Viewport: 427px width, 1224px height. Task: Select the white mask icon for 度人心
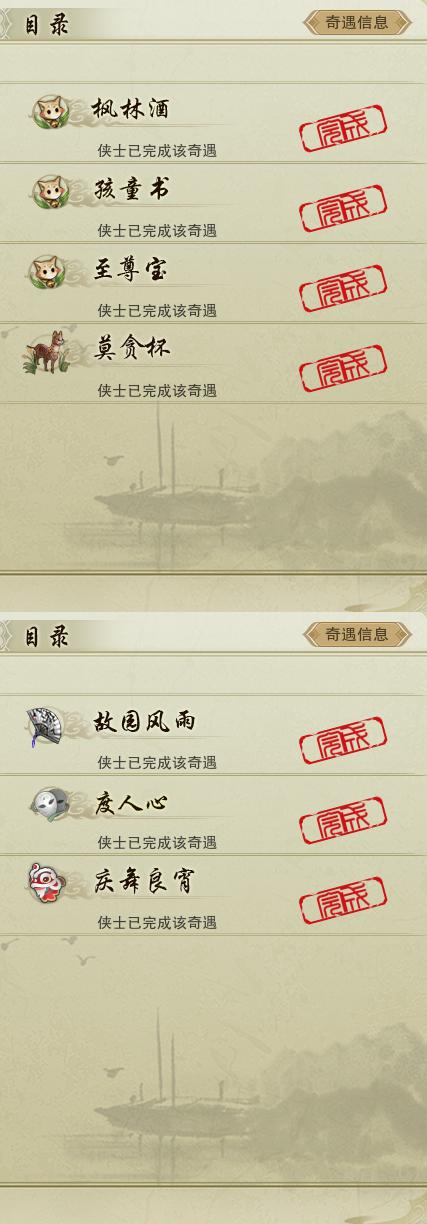pos(47,804)
